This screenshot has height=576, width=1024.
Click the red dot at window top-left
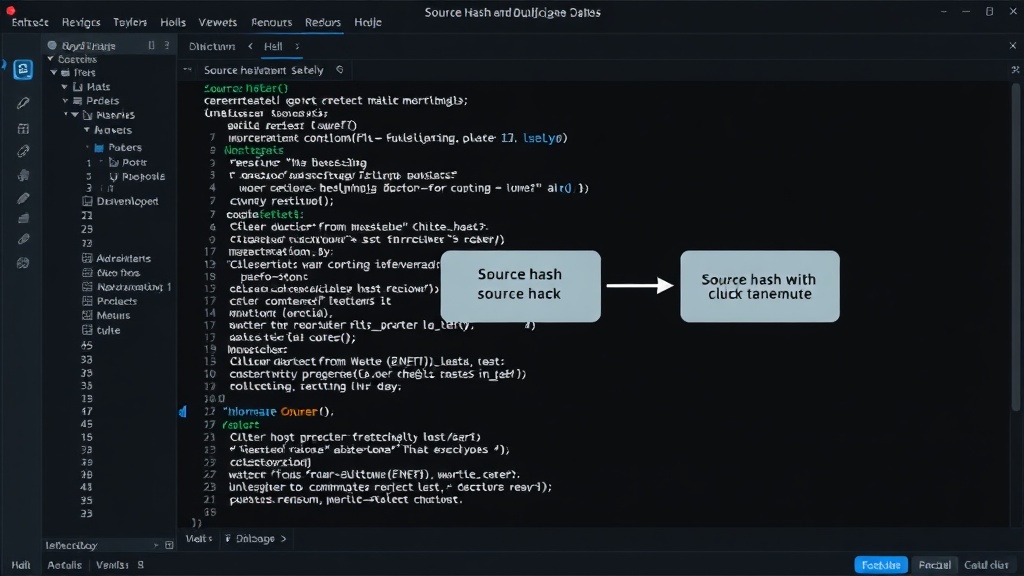[10, 10]
